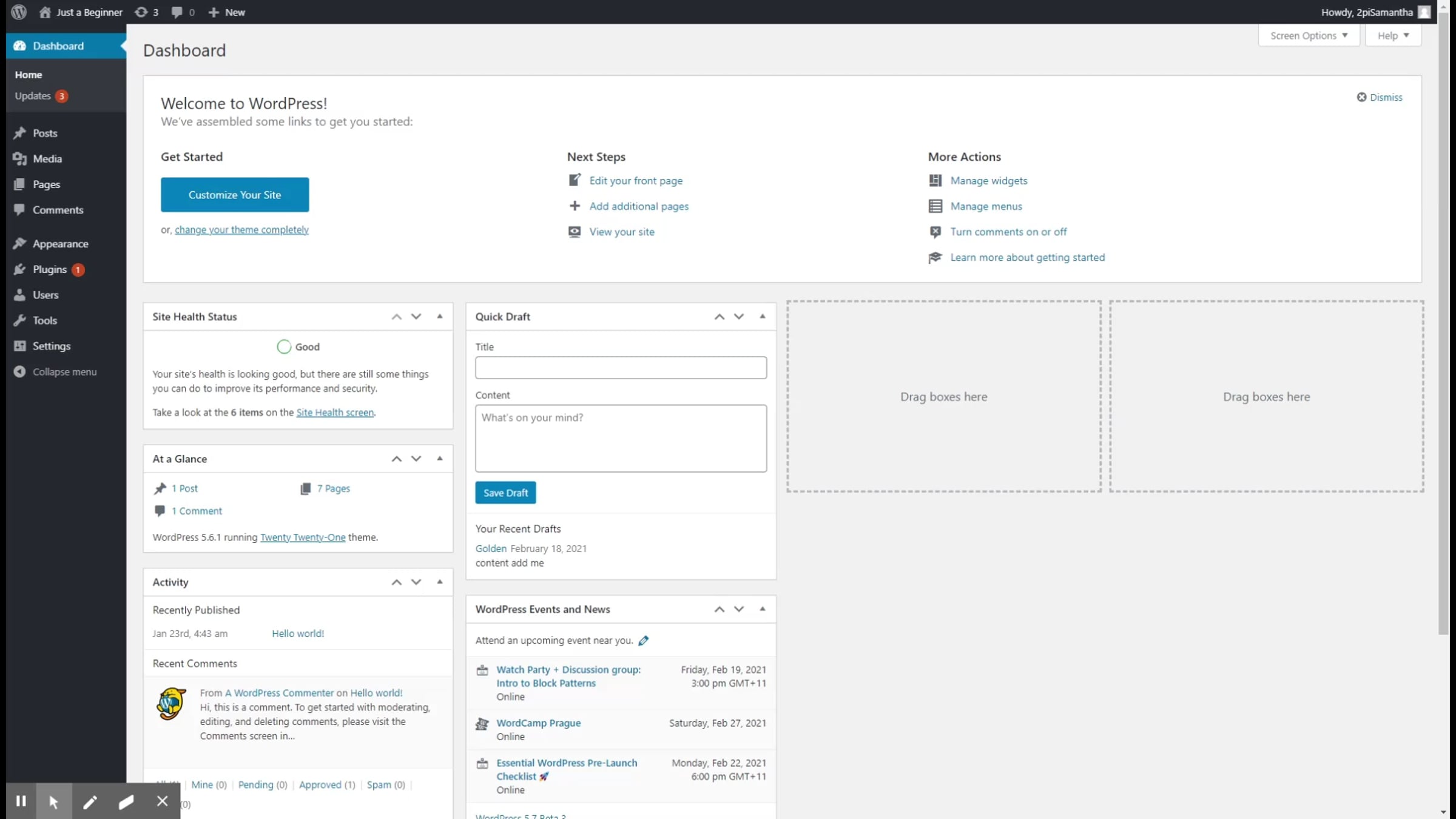Collapse the WordPress Events and News panel
This screenshot has width=1456, height=819.
(x=763, y=608)
